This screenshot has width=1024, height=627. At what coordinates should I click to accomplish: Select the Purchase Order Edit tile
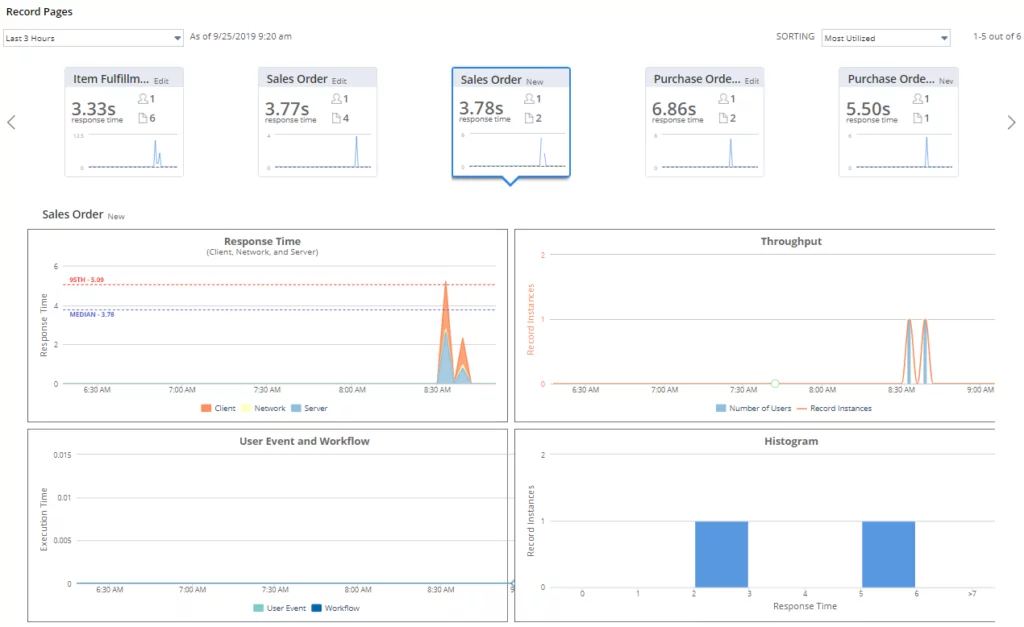click(x=704, y=122)
